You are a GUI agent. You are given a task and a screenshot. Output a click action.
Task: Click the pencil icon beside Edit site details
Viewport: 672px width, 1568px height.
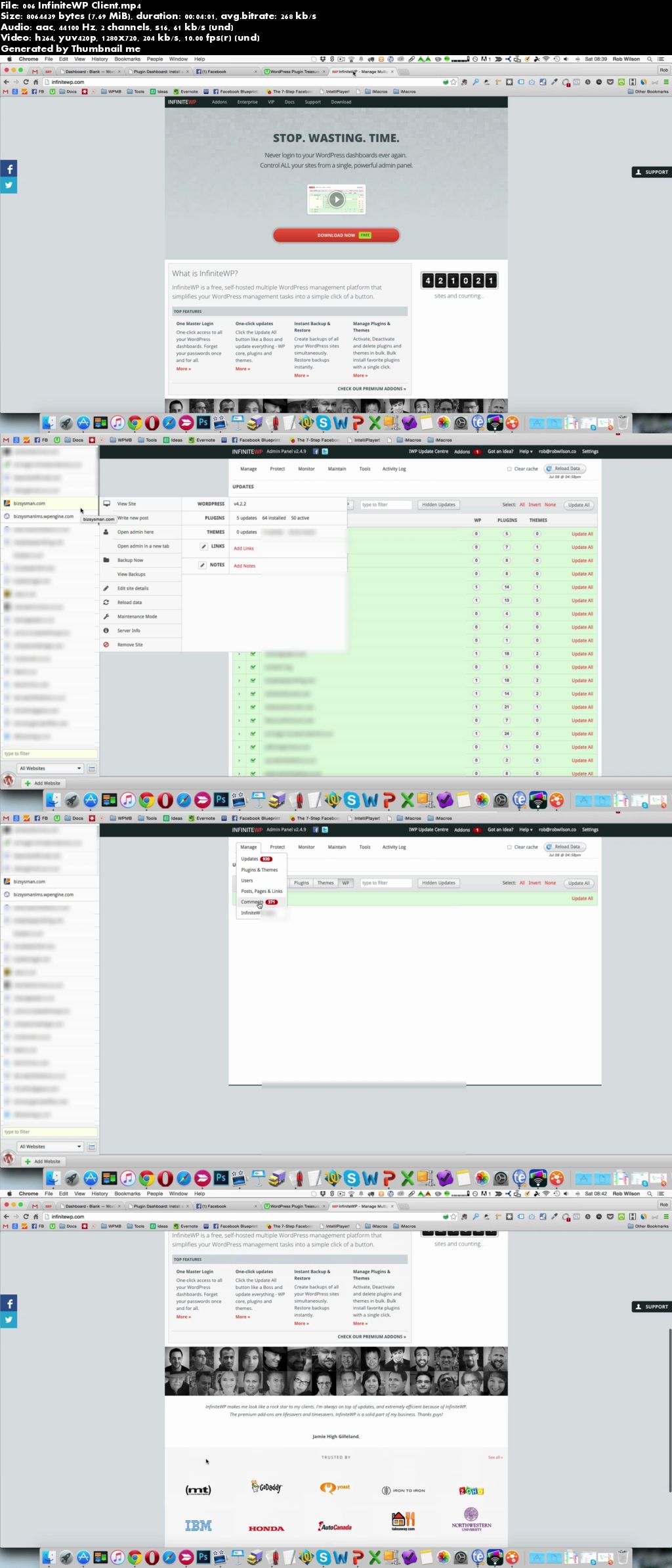click(x=106, y=588)
